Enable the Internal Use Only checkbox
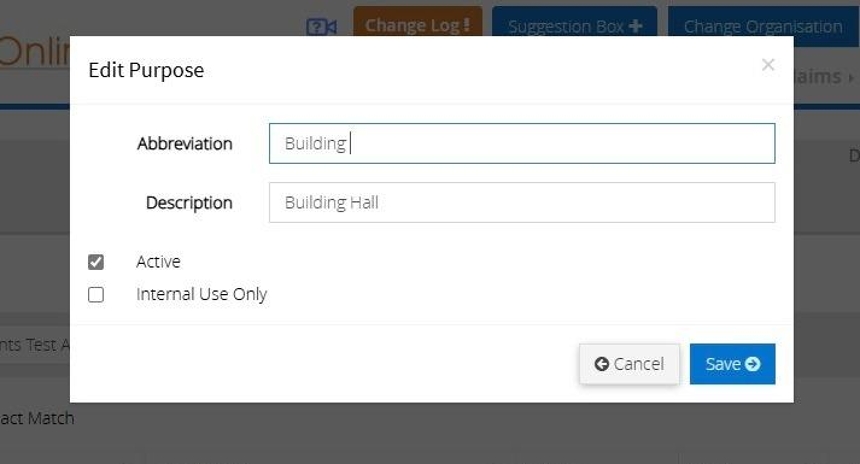860x464 pixels. click(96, 295)
